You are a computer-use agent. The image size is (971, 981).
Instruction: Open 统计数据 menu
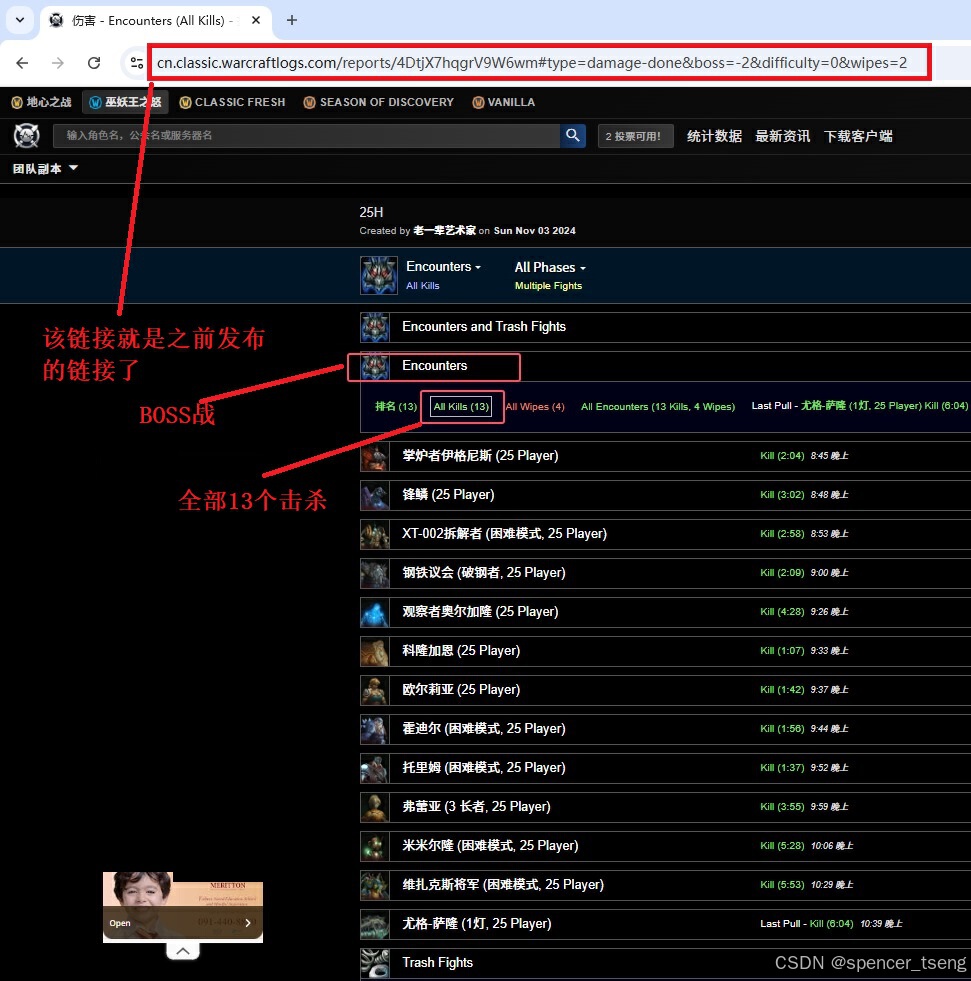tap(714, 136)
